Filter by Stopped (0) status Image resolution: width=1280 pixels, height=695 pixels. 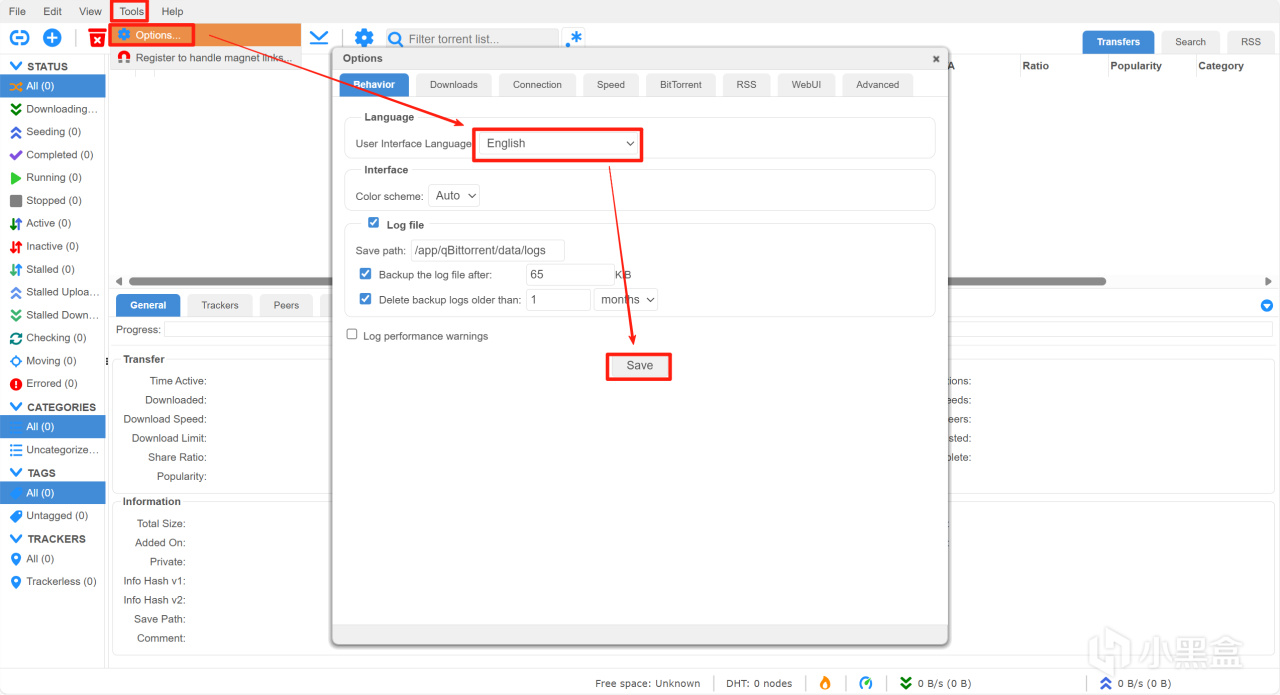52,201
